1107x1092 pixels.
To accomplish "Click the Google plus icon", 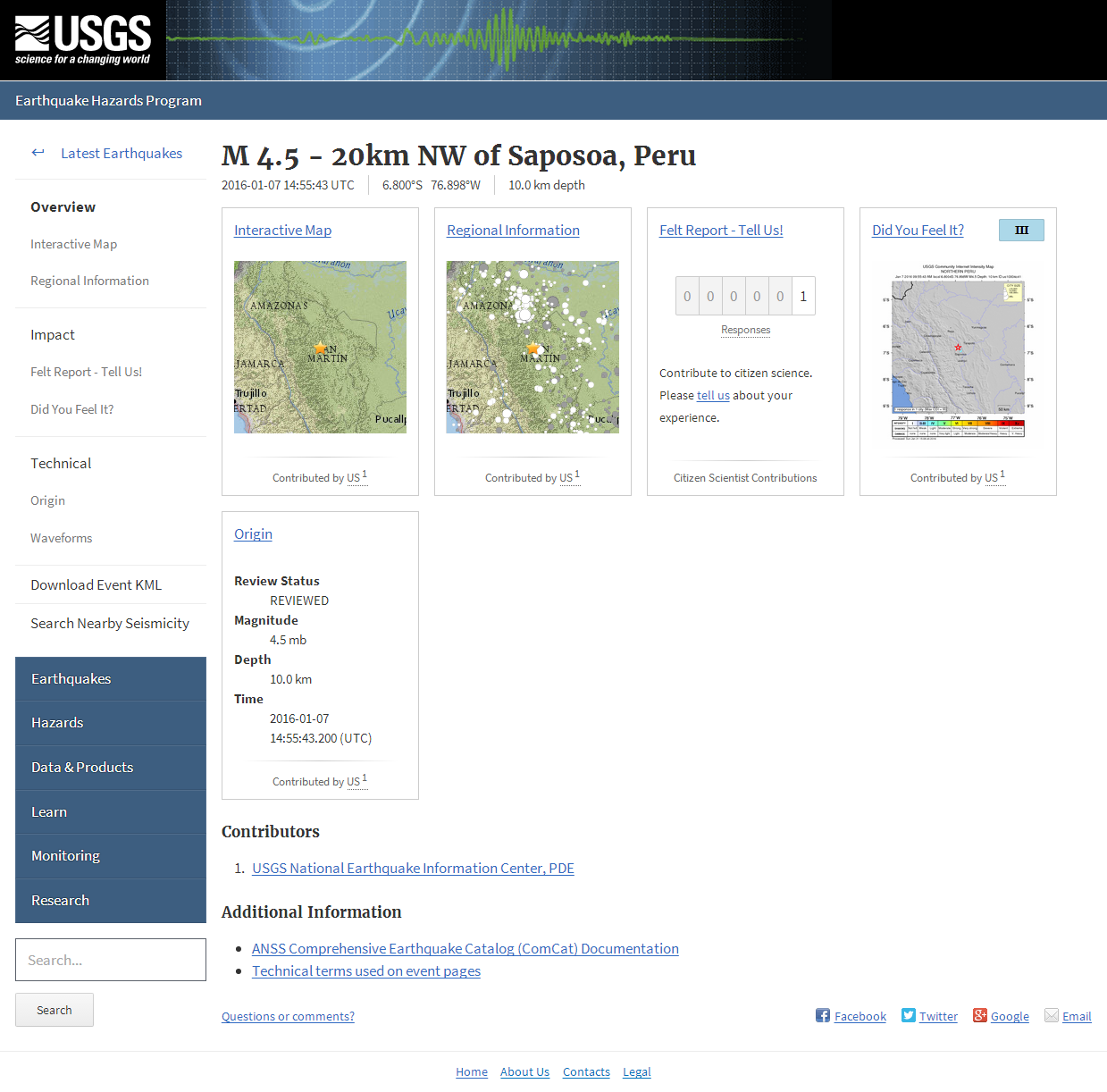I will pos(980,1015).
